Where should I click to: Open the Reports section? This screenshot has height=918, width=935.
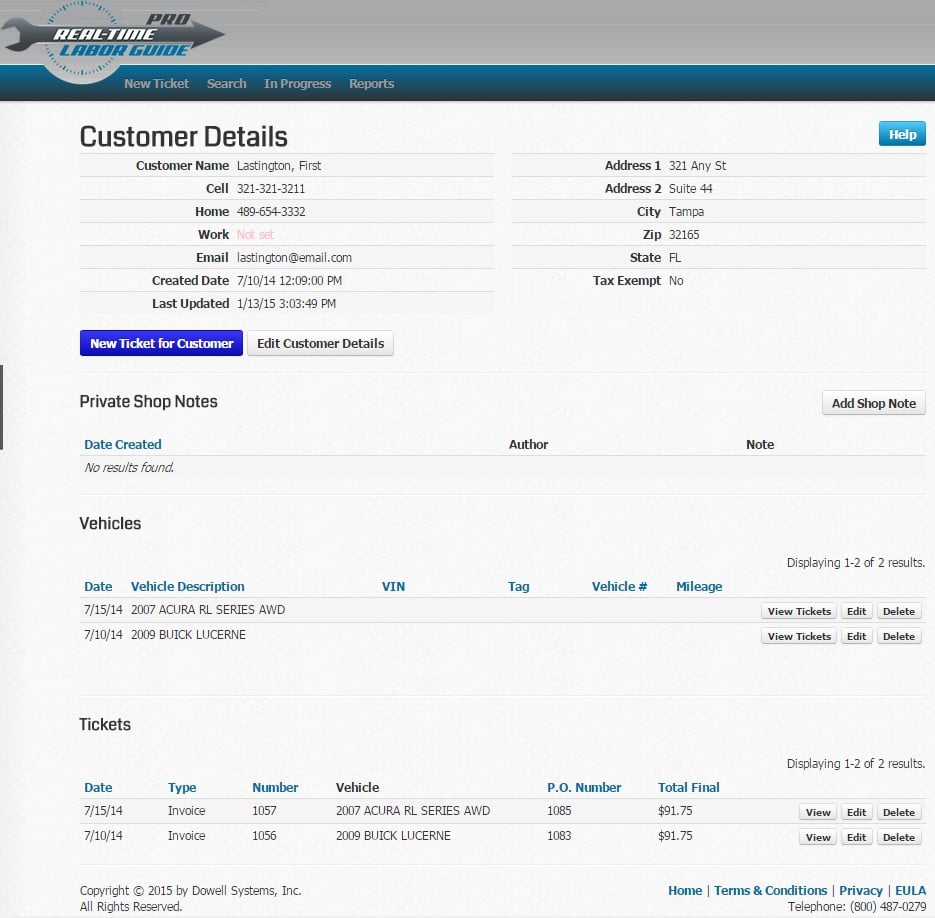[371, 84]
